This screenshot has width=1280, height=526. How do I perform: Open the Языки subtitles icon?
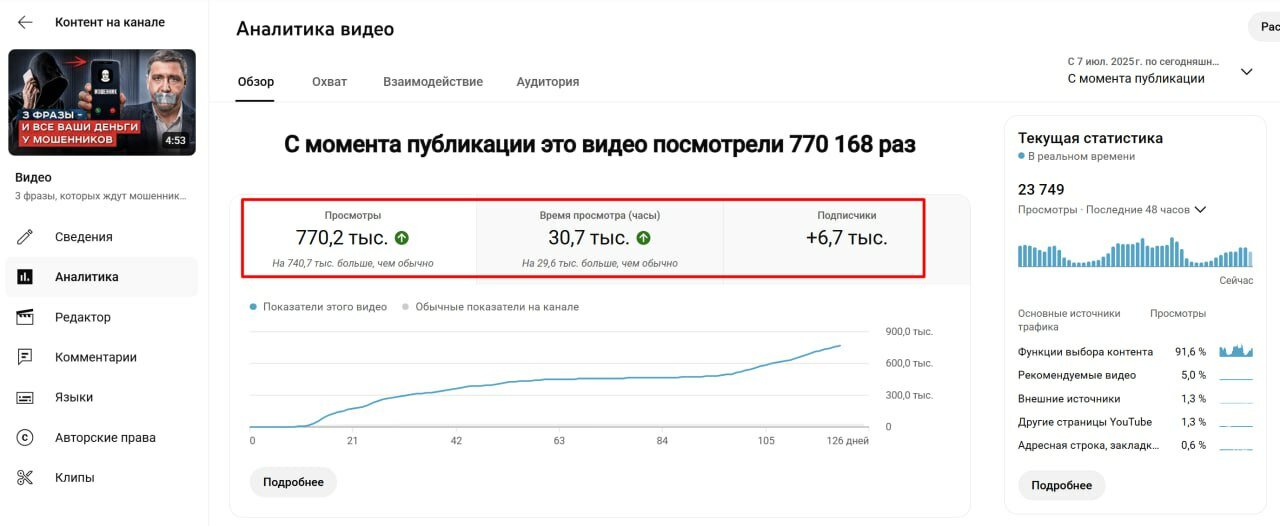[x=25, y=397]
